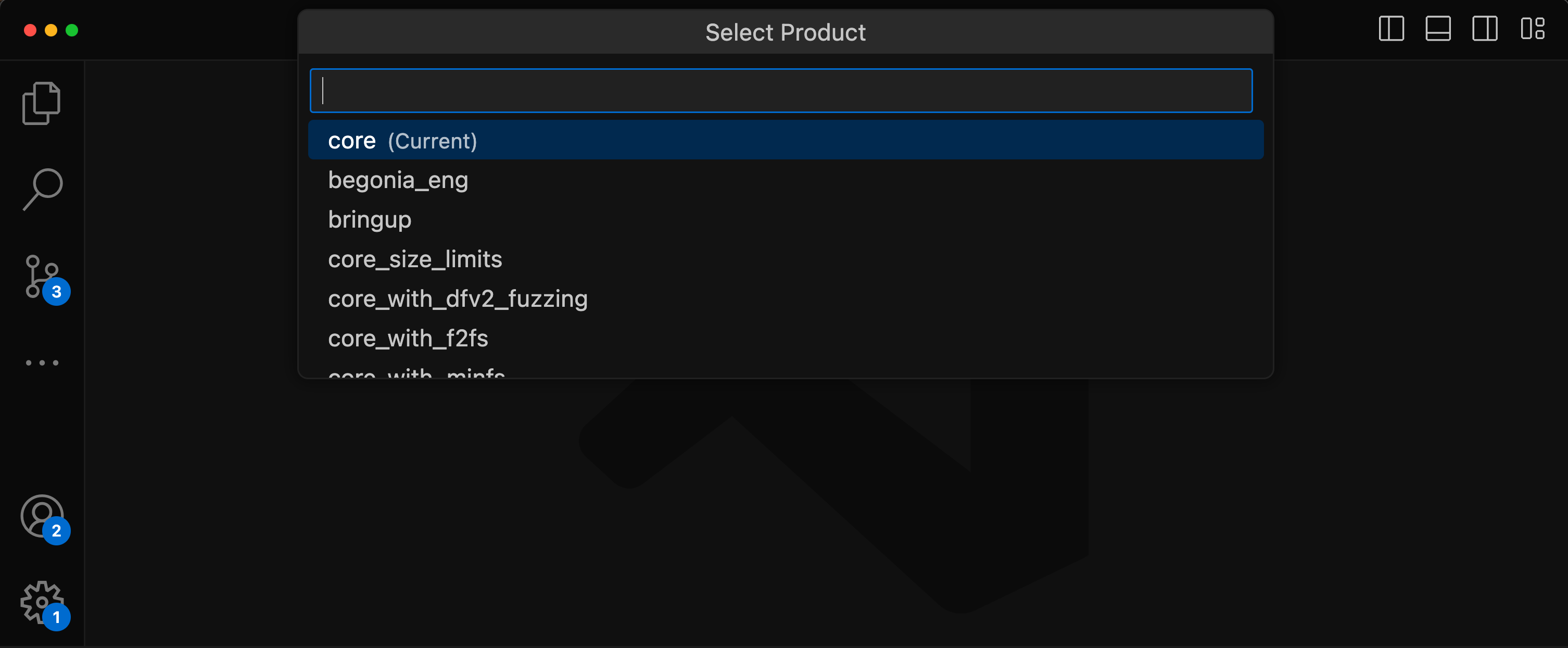Image resolution: width=1568 pixels, height=648 pixels.
Task: Focus the Select Product search field
Action: pos(781,91)
